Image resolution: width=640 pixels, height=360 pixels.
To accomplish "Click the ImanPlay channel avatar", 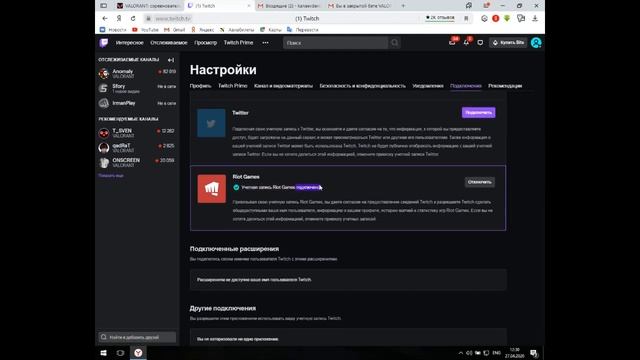I will 104,103.
